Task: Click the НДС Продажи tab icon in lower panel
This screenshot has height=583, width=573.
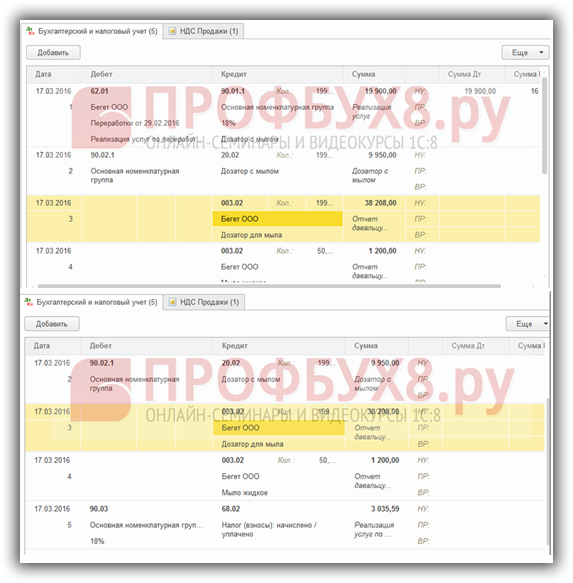Action: click(172, 302)
